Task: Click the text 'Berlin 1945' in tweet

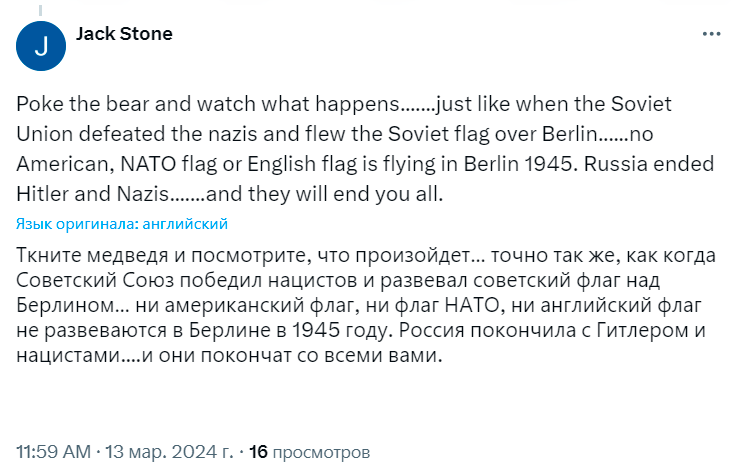Action: [x=518, y=164]
